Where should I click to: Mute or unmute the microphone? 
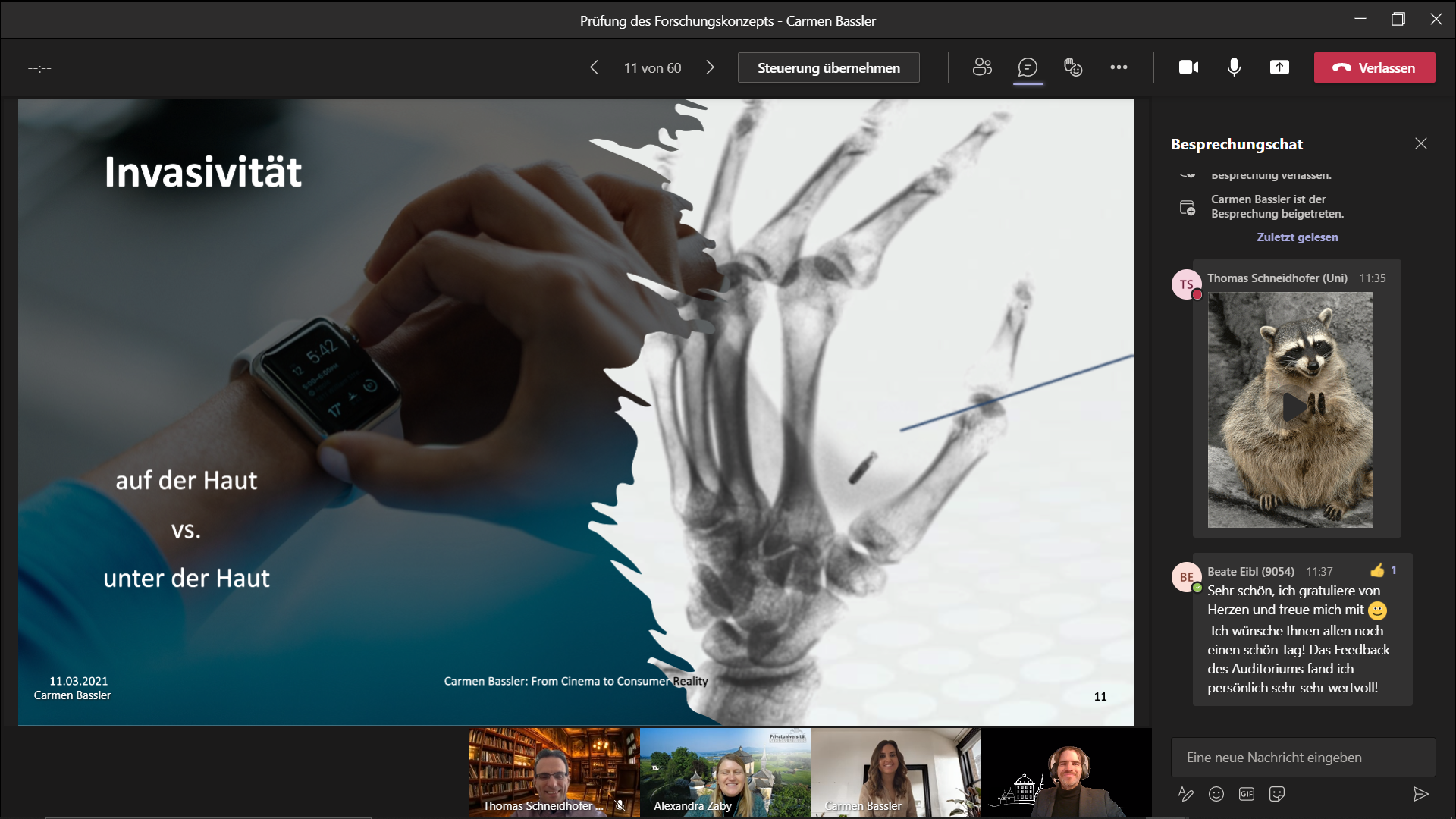coord(1234,67)
